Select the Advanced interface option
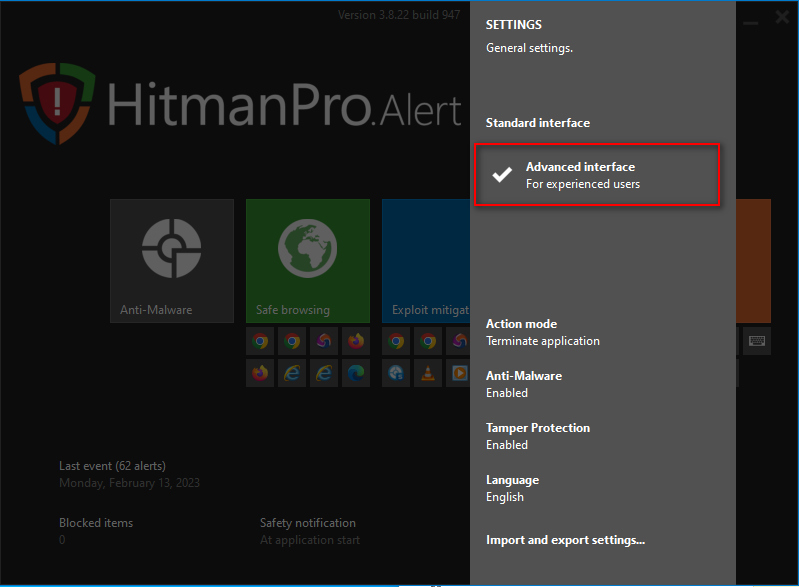The image size is (799, 587). click(x=597, y=175)
